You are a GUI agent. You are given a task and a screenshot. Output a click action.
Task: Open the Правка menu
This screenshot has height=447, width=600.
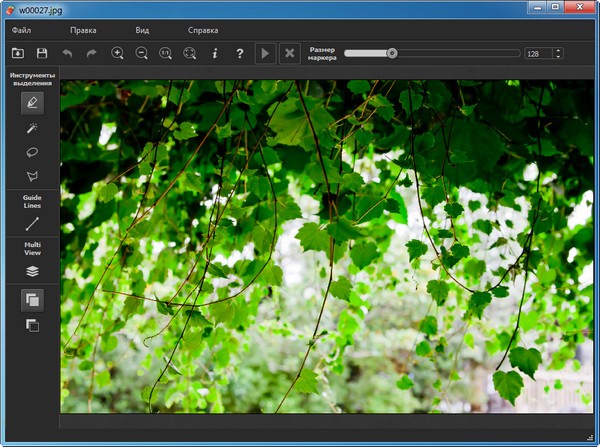click(x=83, y=31)
